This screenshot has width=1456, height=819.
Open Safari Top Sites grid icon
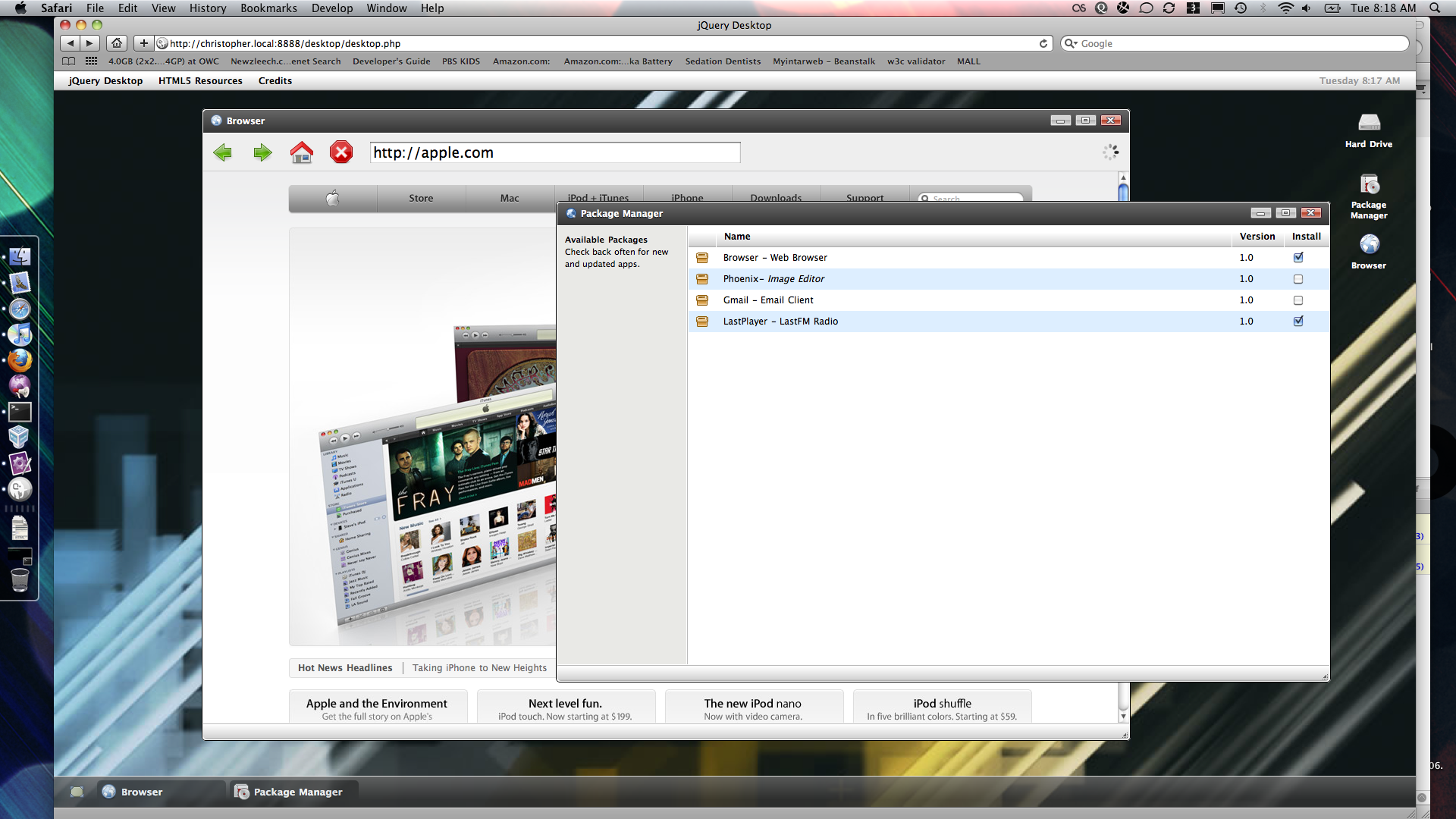click(91, 61)
